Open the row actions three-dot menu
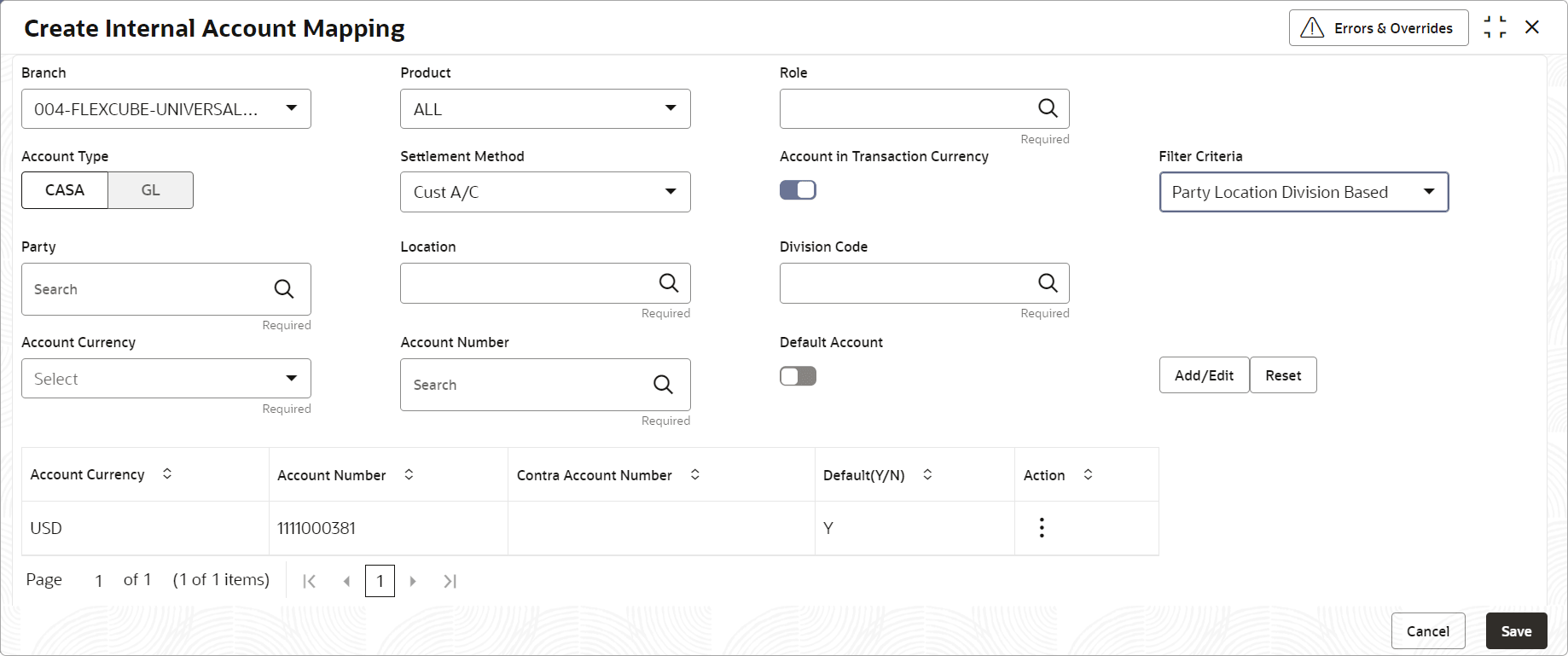Image resolution: width=1568 pixels, height=656 pixels. tap(1042, 528)
